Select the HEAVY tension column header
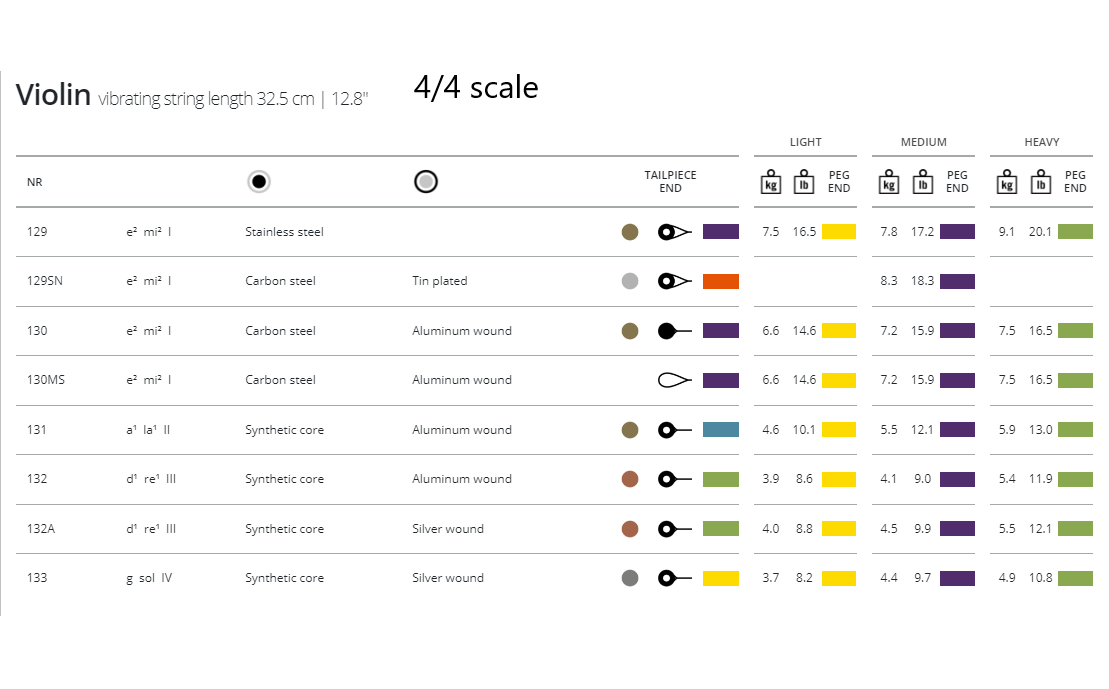Screen dimensions: 1109x689 pyautogui.click(x=1041, y=142)
